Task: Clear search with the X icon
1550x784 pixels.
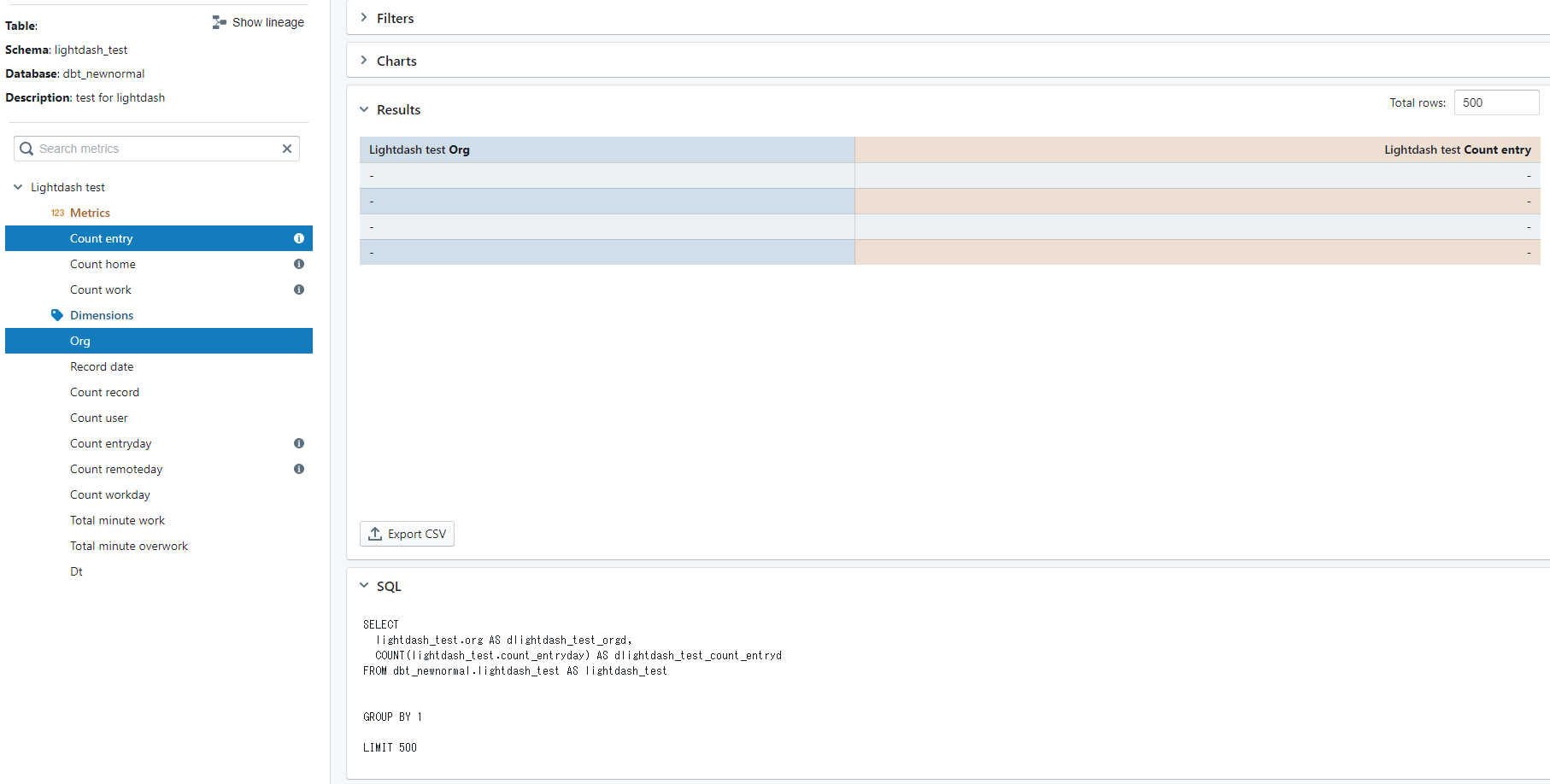Action: click(x=287, y=149)
